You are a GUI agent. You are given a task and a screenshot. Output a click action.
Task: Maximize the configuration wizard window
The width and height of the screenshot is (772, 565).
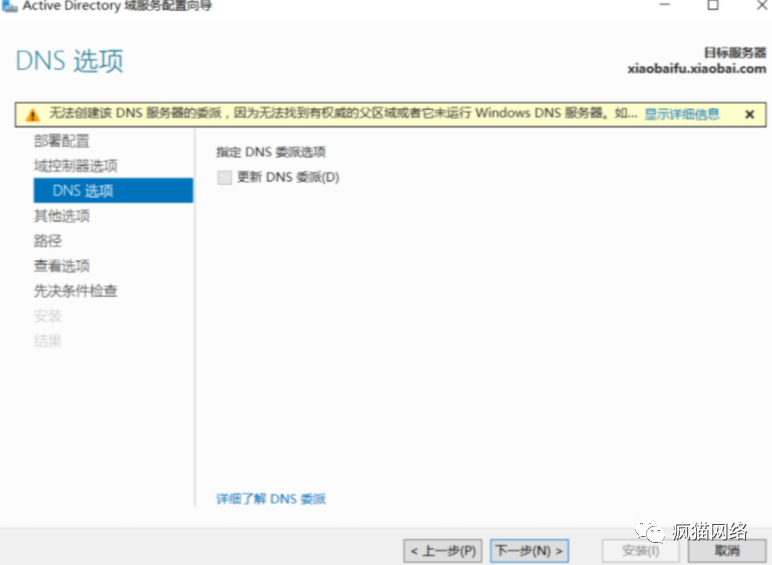pyautogui.click(x=713, y=5)
